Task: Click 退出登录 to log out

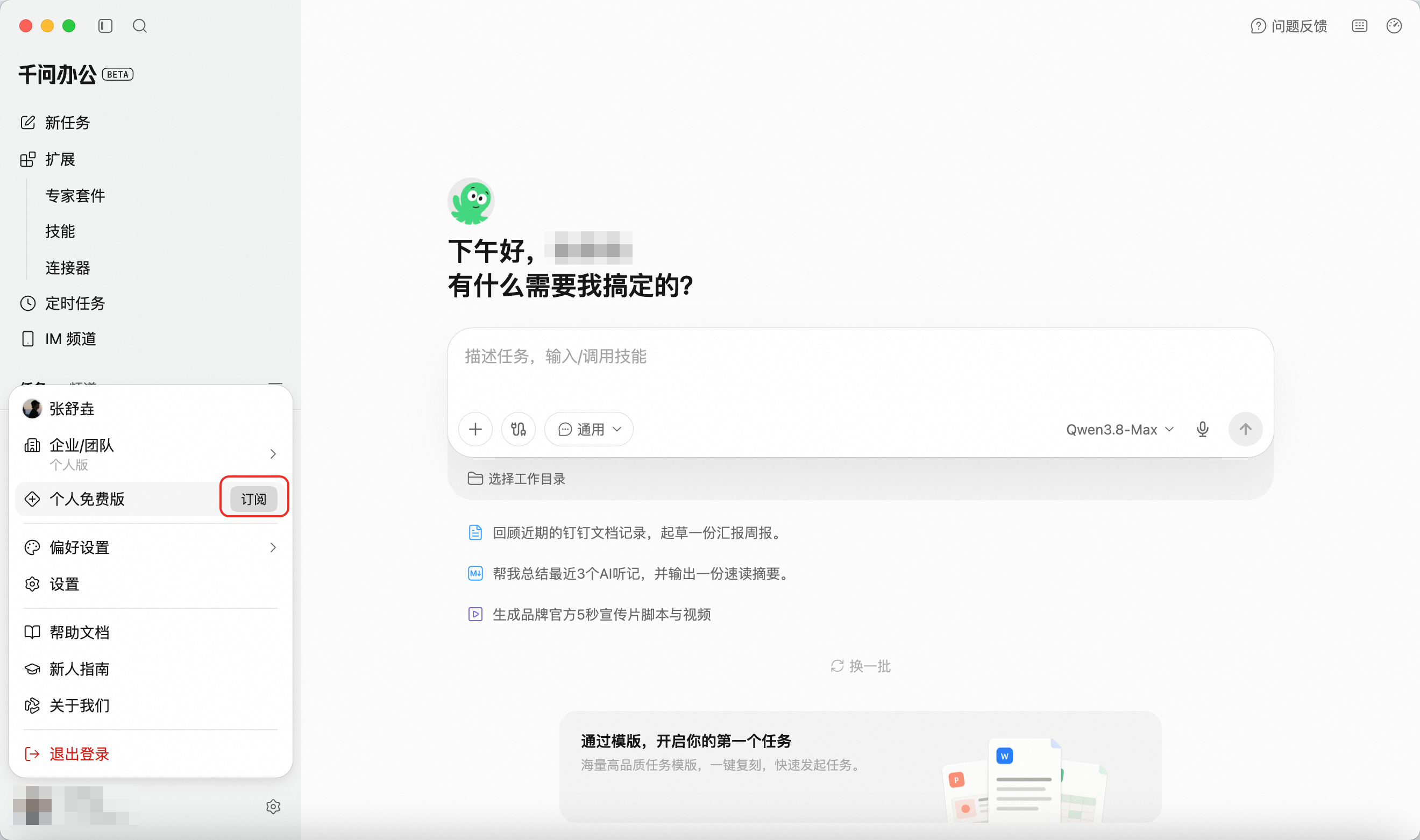Action: click(x=150, y=754)
